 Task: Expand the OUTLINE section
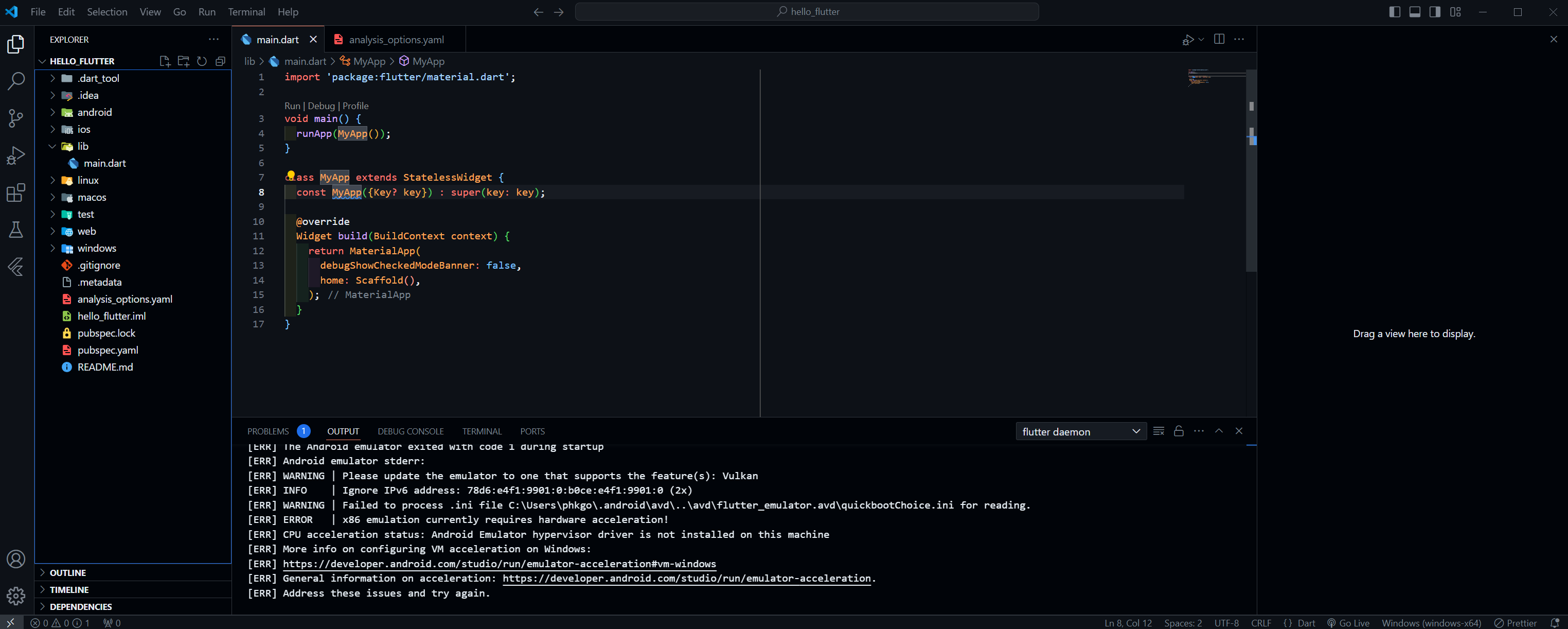point(133,572)
